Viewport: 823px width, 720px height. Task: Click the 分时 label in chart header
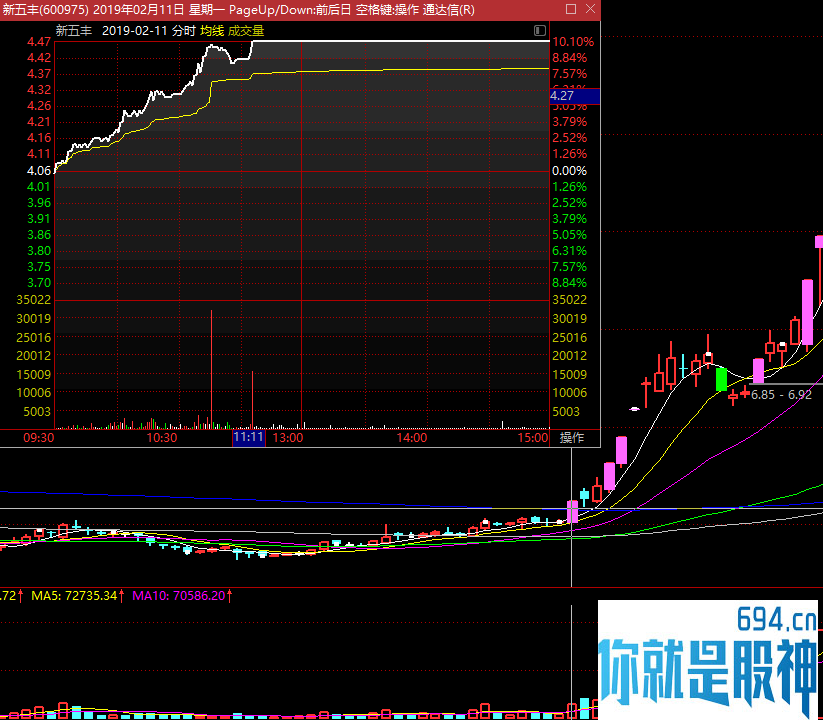point(184,31)
